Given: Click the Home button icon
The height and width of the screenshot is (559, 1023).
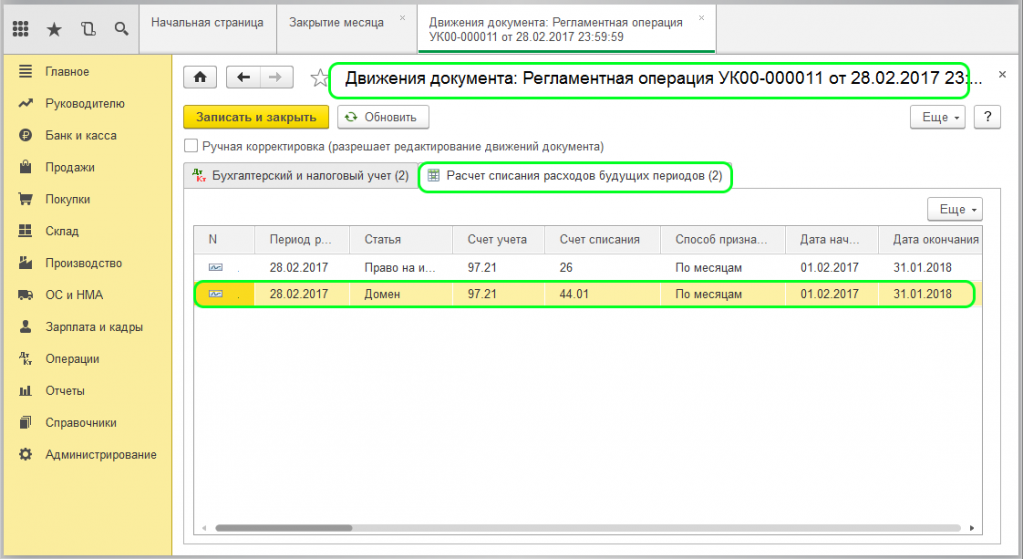Looking at the screenshot, I should (200, 78).
